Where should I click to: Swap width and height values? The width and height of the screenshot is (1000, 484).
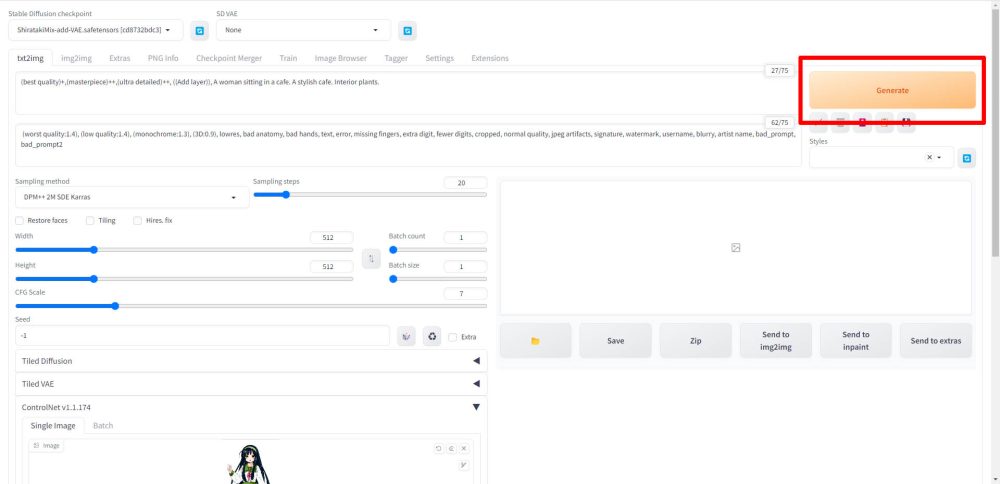pyautogui.click(x=371, y=258)
